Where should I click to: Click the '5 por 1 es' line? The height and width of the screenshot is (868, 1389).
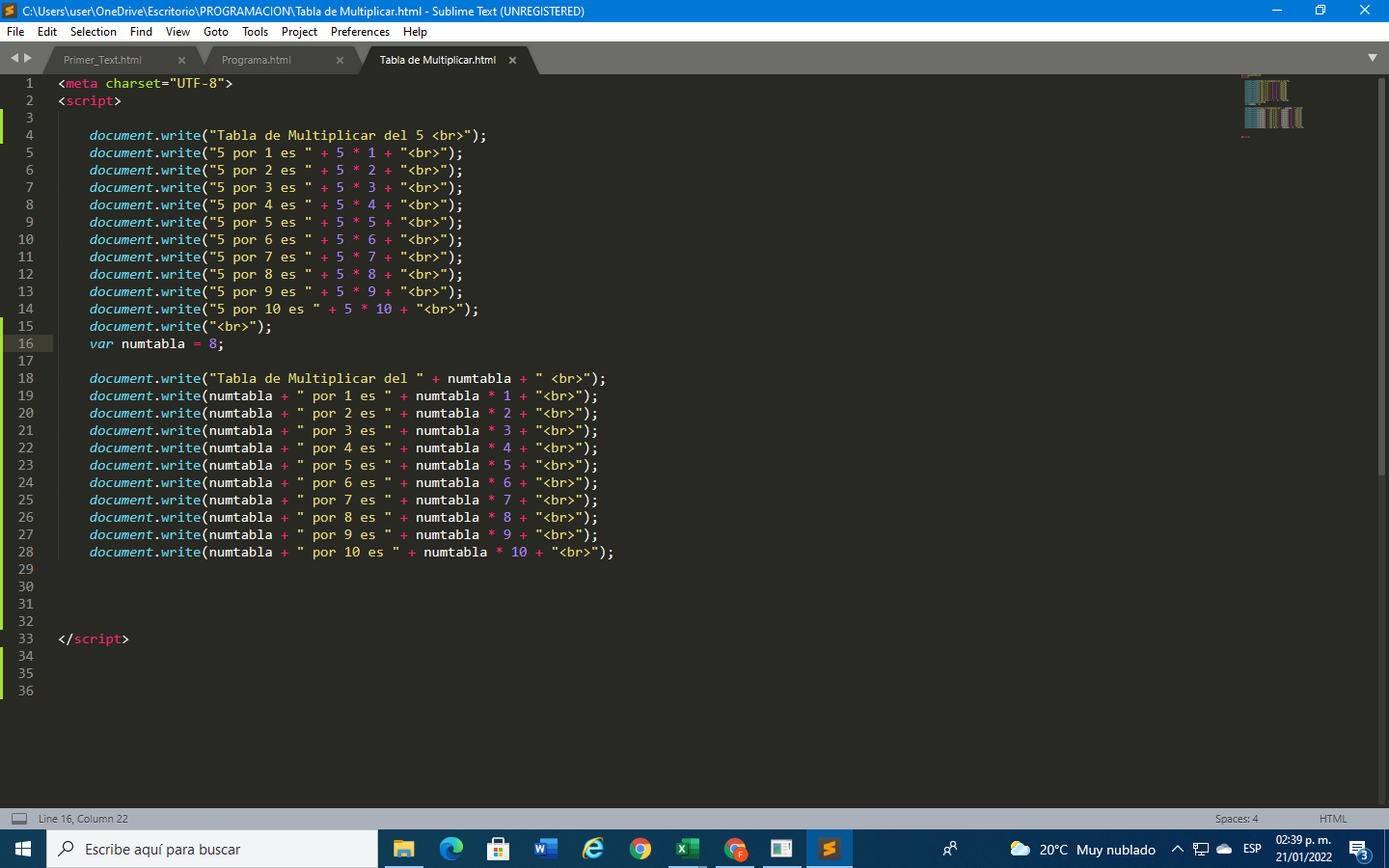[x=276, y=152]
